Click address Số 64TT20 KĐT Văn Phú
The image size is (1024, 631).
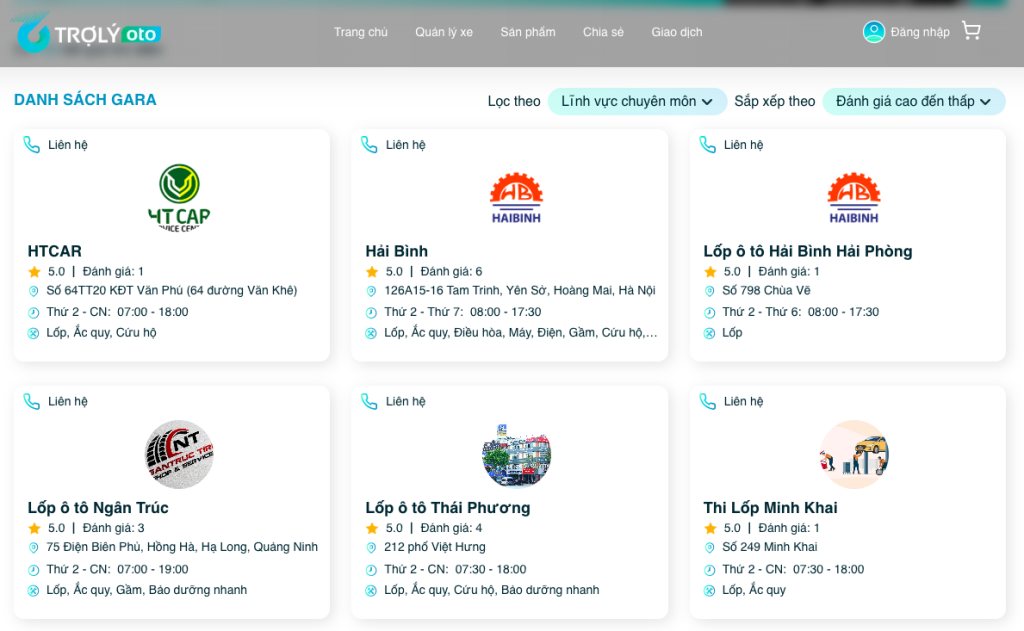172,291
